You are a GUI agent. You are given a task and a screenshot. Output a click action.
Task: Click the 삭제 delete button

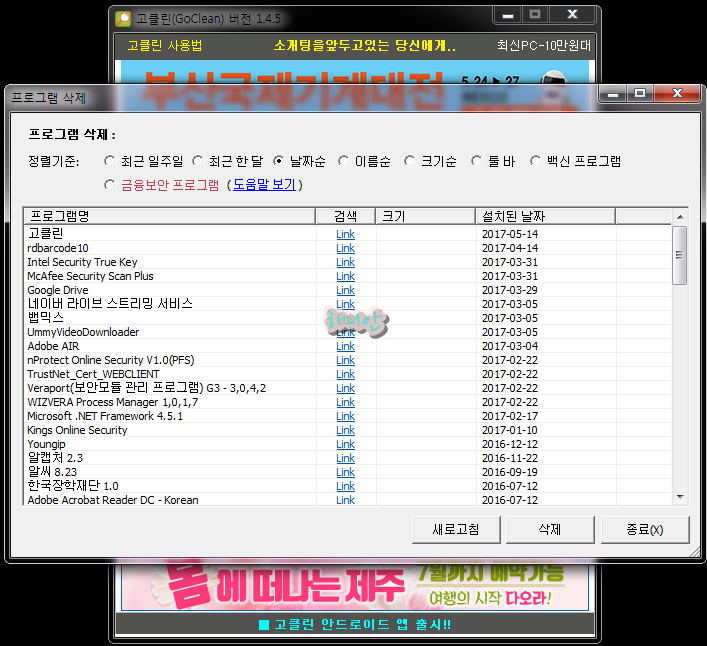[x=550, y=529]
